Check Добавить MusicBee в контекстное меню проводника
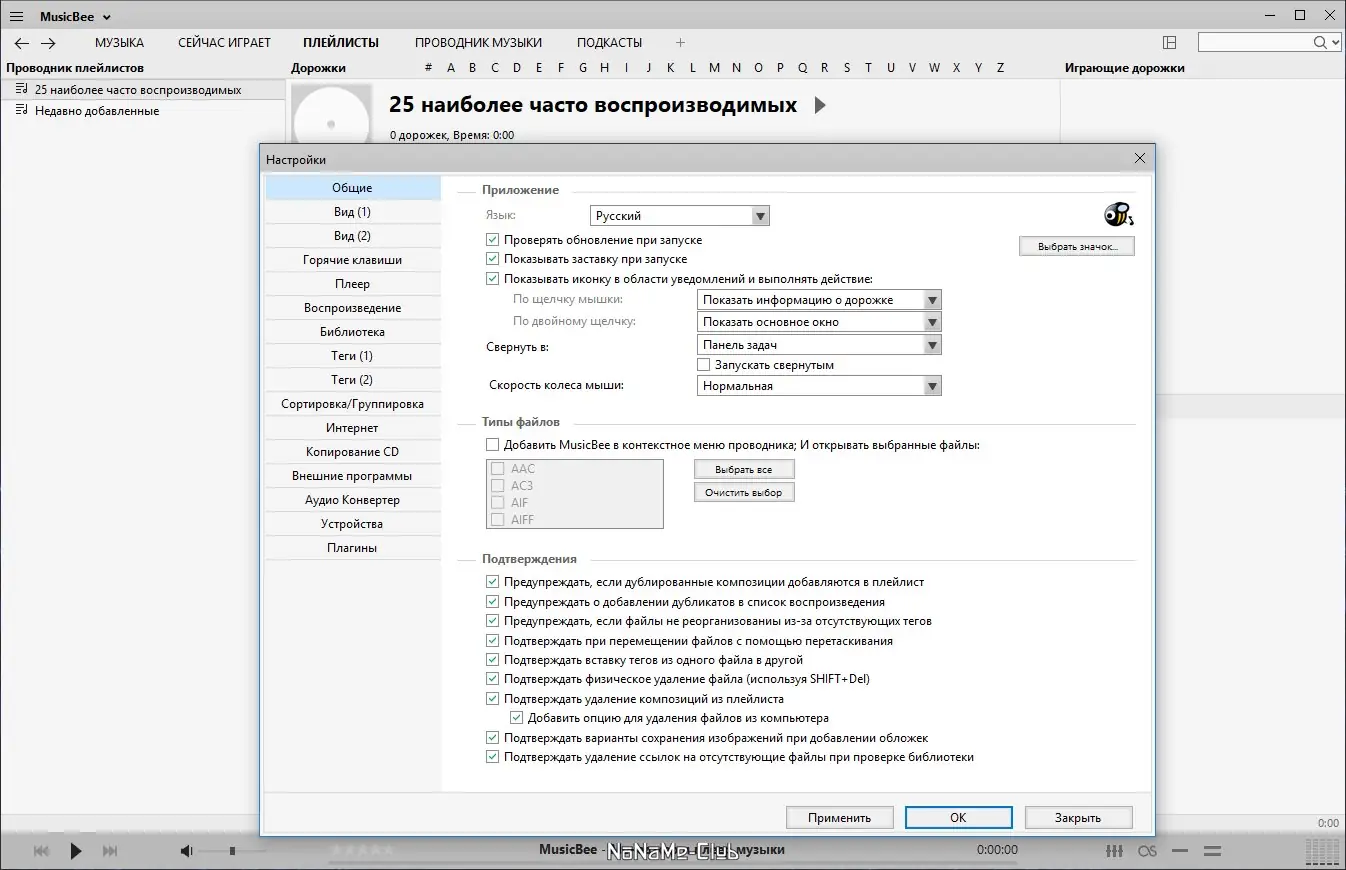Viewport: 1346px width, 870px height. 492,445
